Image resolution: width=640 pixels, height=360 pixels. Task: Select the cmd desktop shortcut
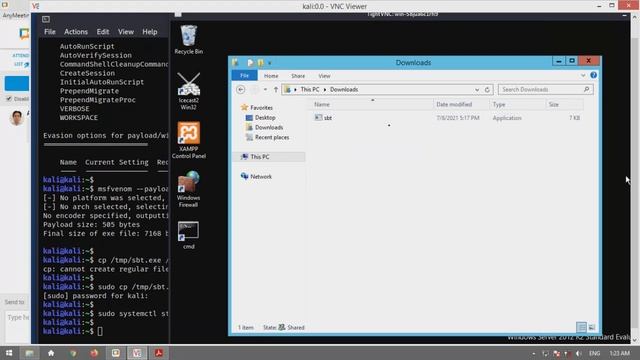(189, 235)
